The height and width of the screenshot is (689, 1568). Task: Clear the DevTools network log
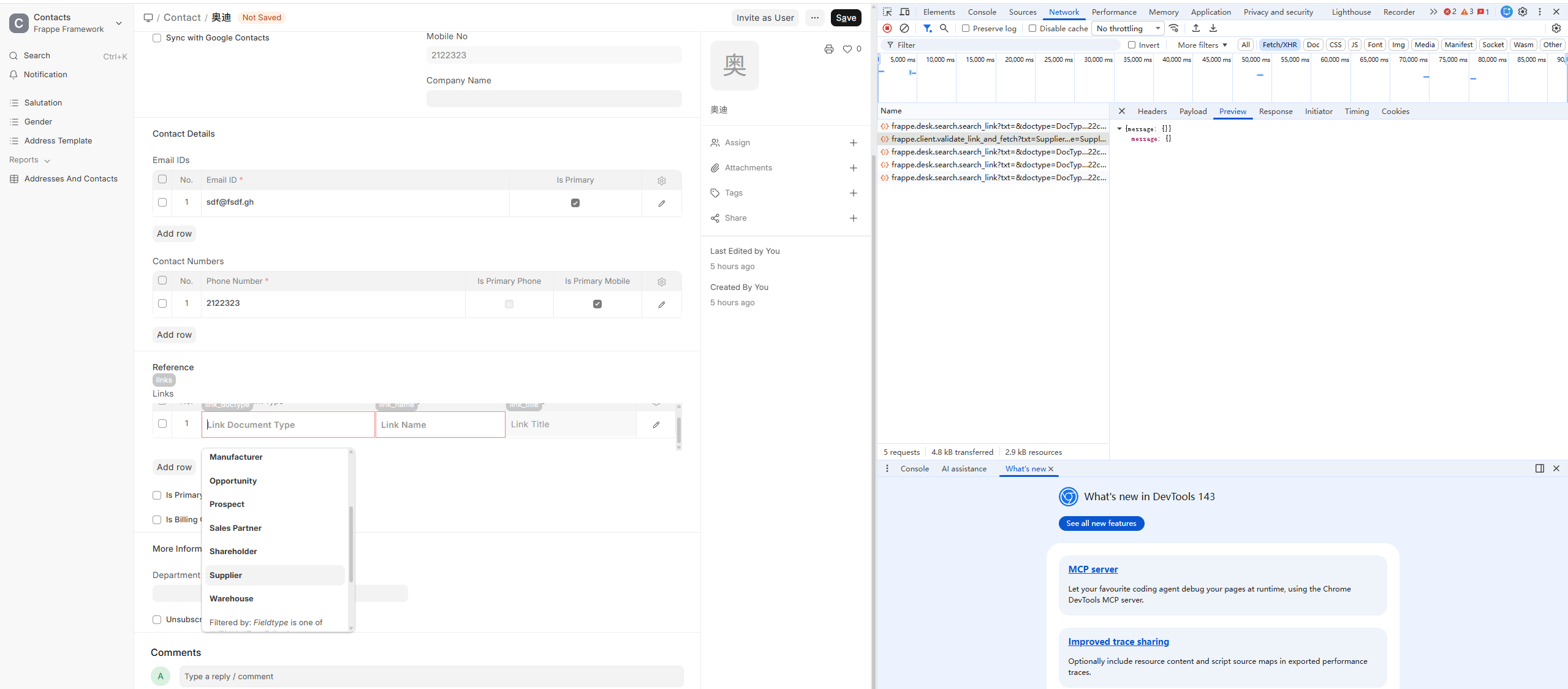[x=904, y=28]
